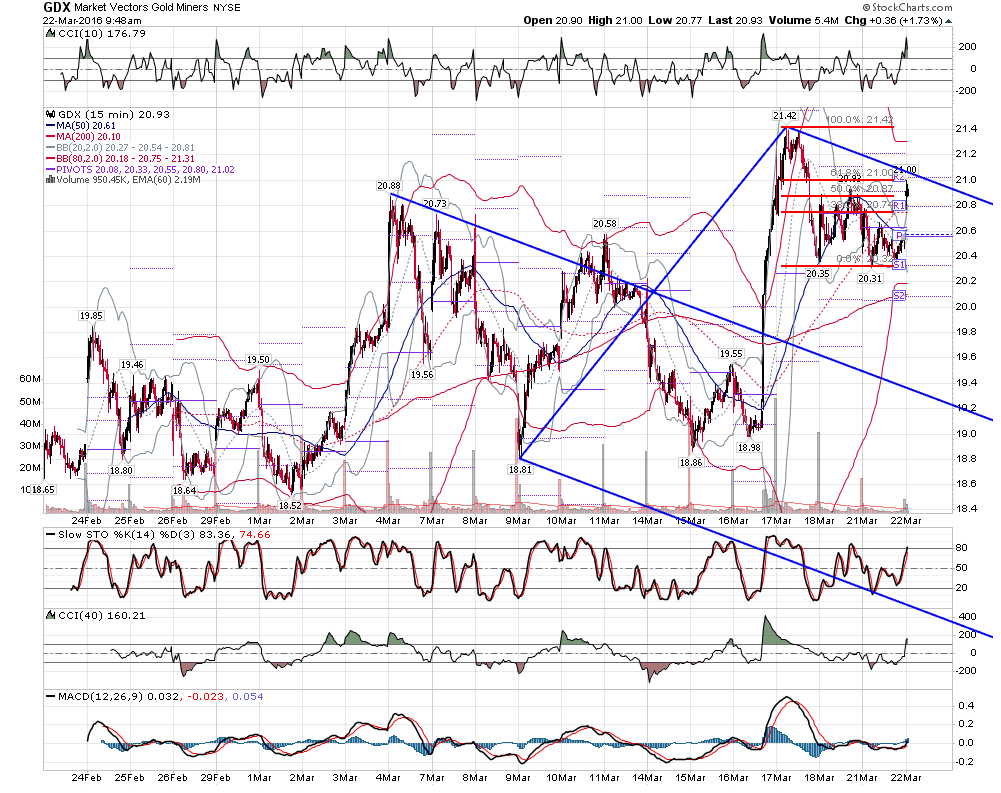
Task: Click the up-triangle icon after the Chg value
Action: (948, 21)
